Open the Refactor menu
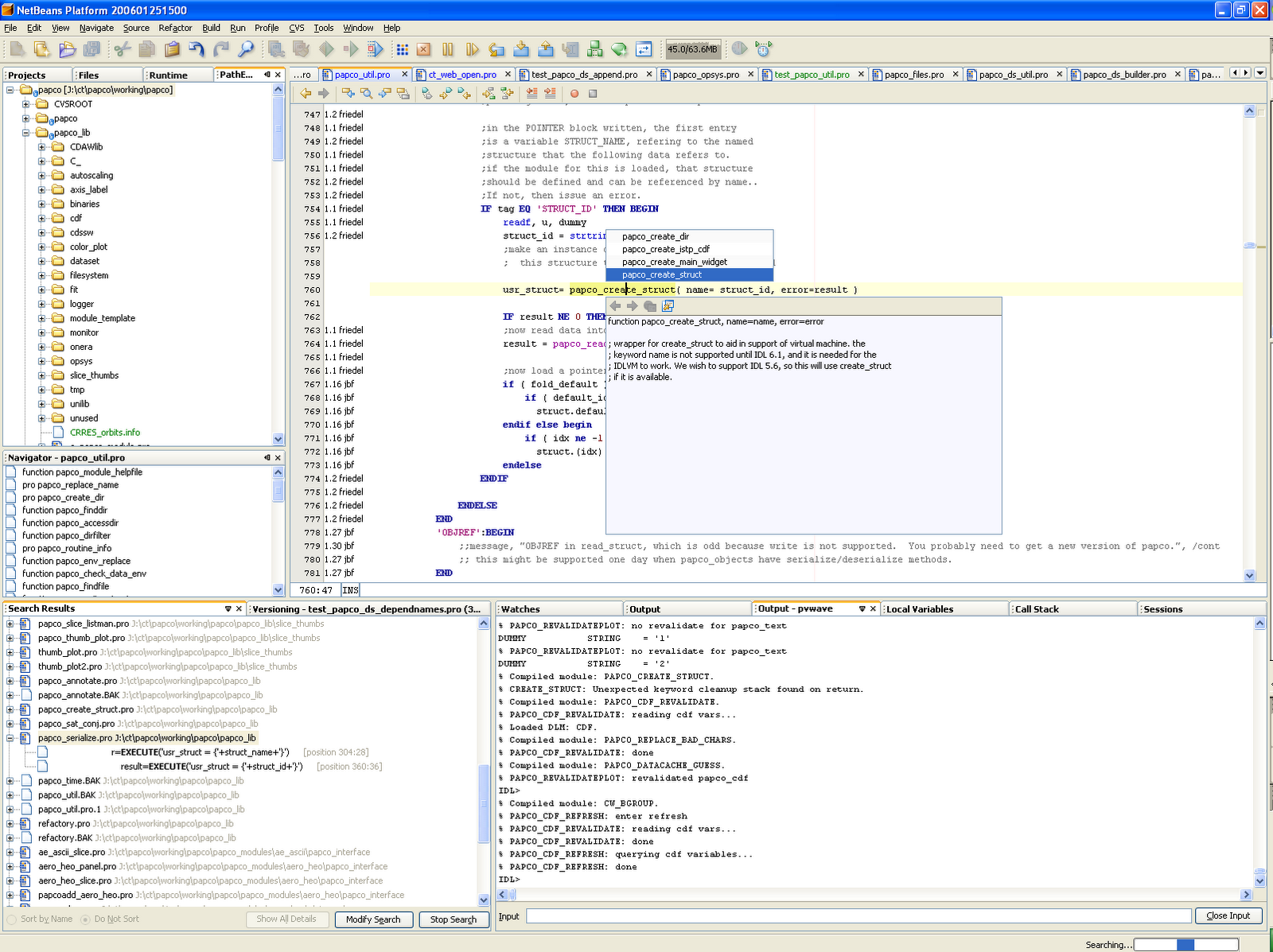This screenshot has width=1273, height=952. [x=175, y=28]
